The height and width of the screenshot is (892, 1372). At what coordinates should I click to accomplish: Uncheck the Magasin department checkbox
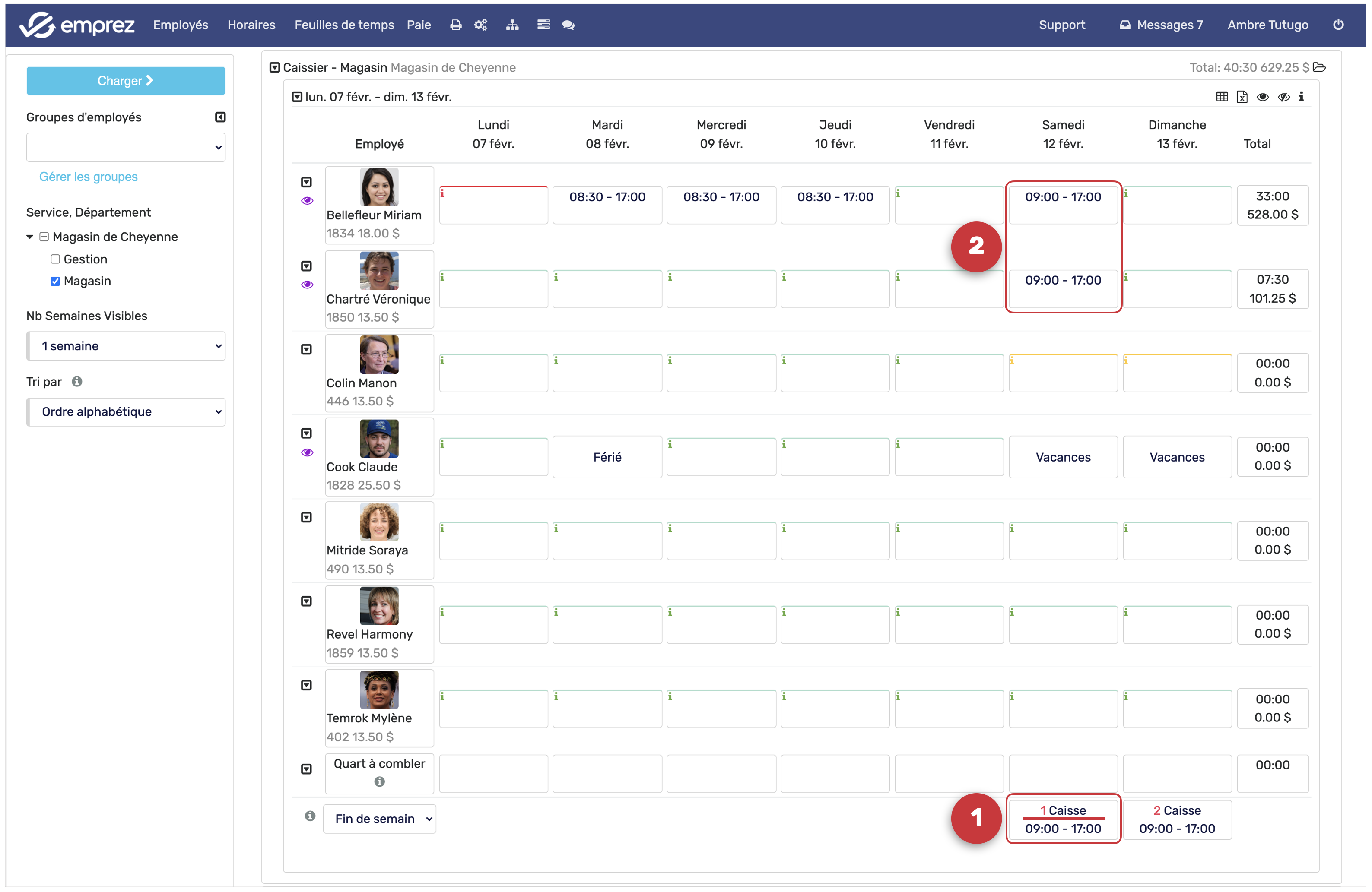pyautogui.click(x=55, y=281)
